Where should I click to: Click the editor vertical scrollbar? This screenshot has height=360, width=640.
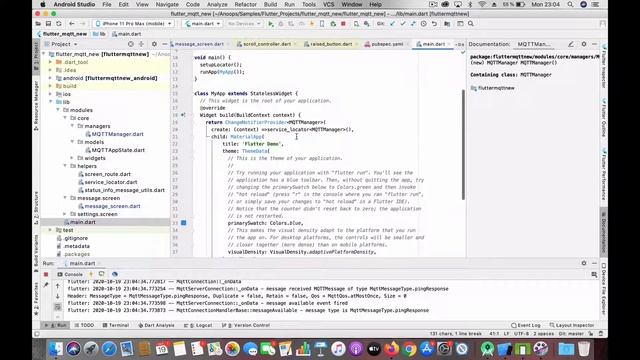point(463,145)
